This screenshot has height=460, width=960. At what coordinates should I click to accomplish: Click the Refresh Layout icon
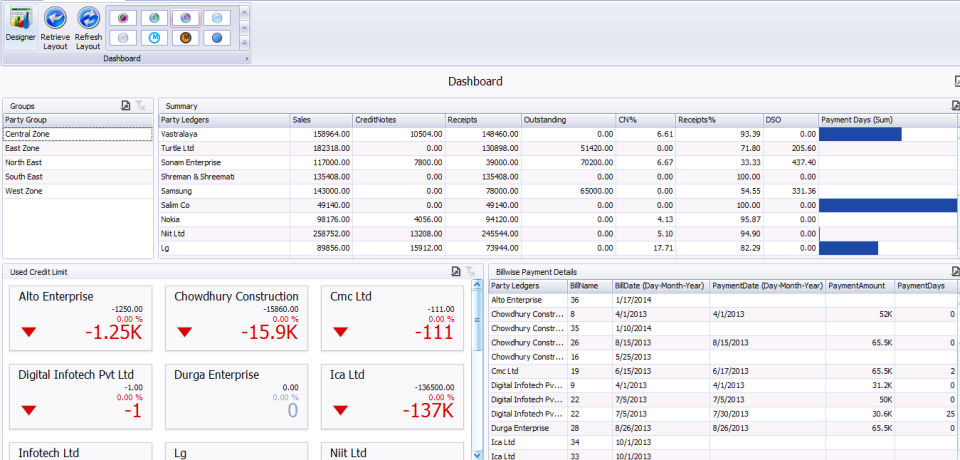[88, 26]
